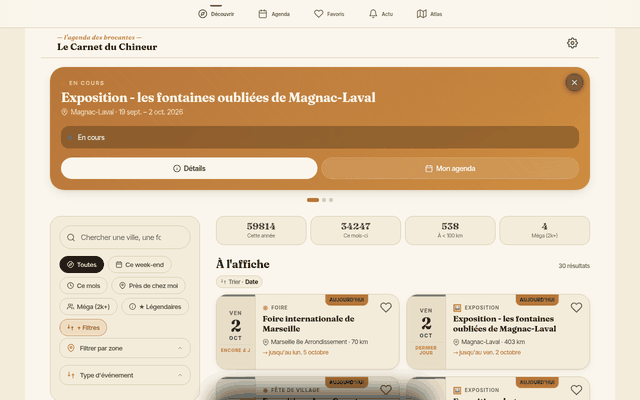Click the Découvrir compass icon
This screenshot has width=640, height=400.
pos(202,14)
